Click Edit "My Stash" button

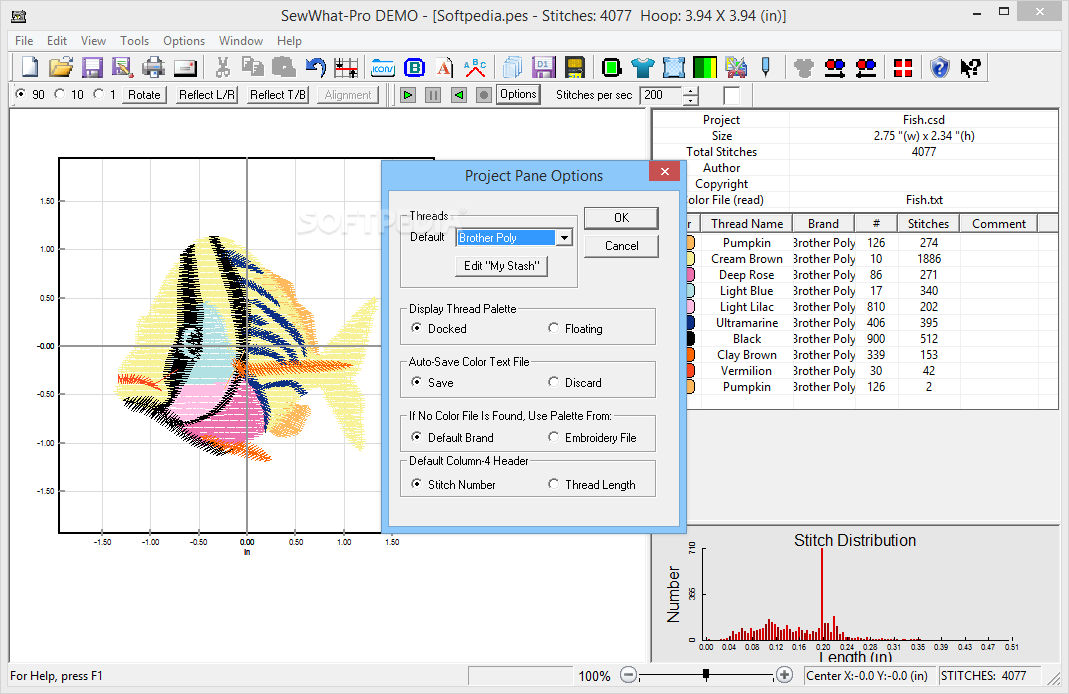[502, 266]
